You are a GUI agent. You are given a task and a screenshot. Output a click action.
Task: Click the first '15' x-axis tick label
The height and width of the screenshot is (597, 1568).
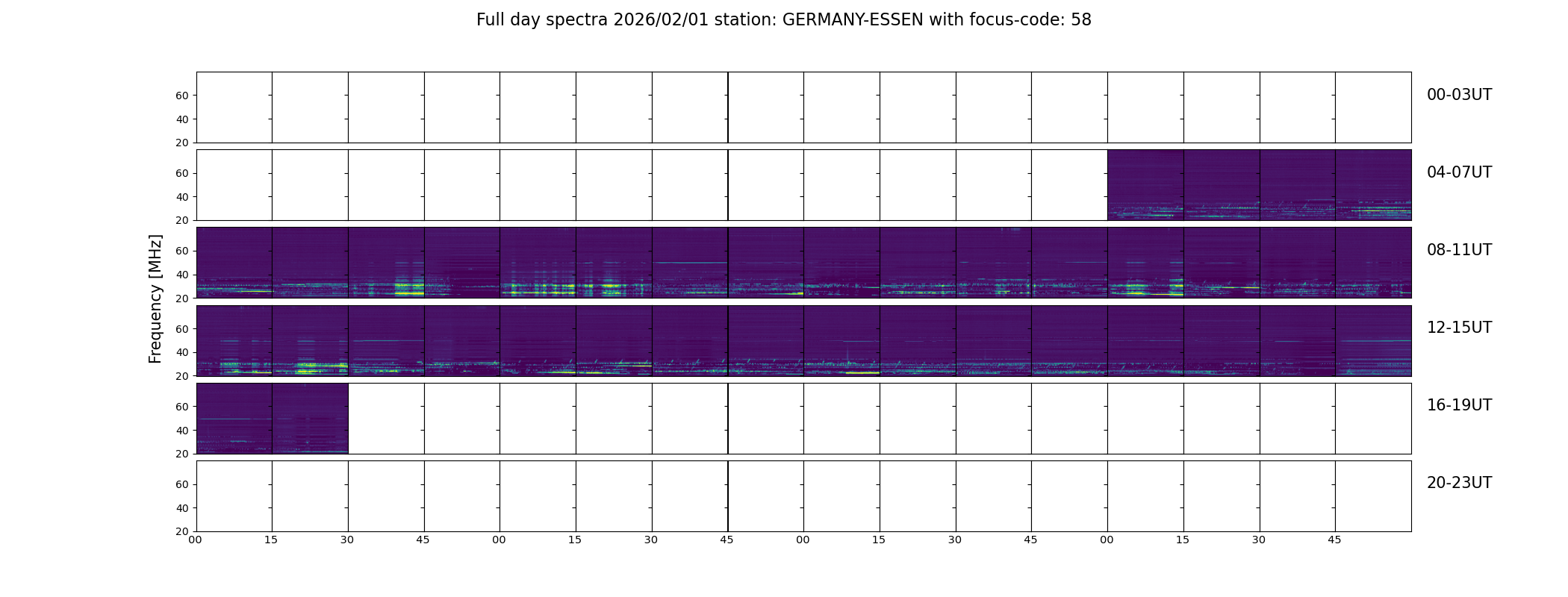click(x=271, y=540)
